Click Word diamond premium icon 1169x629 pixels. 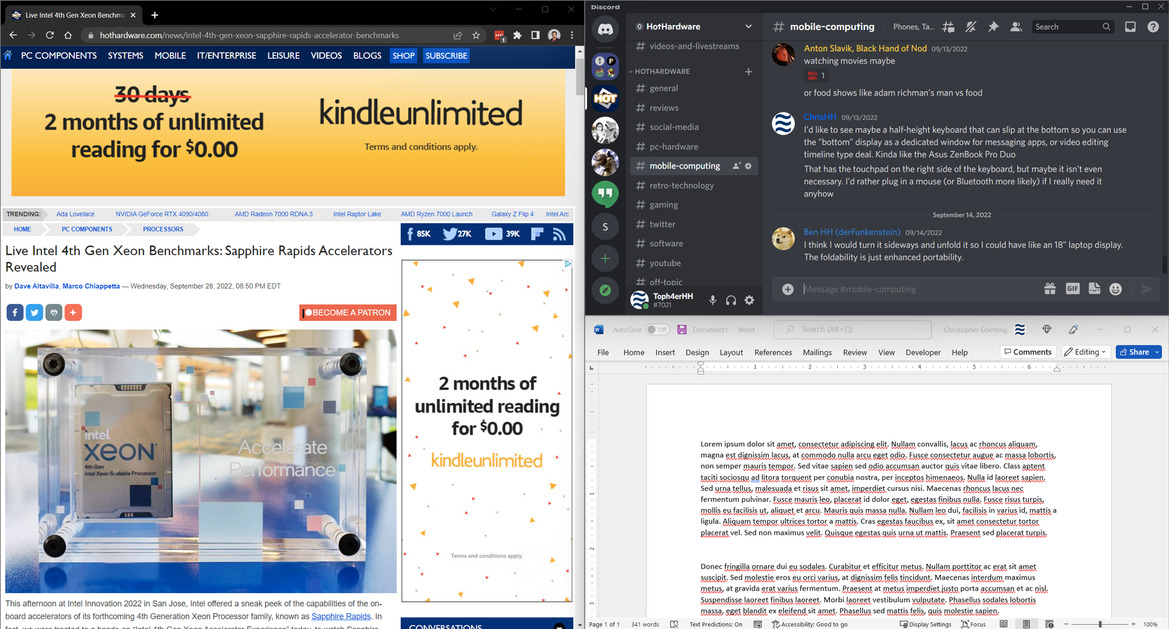(1047, 329)
